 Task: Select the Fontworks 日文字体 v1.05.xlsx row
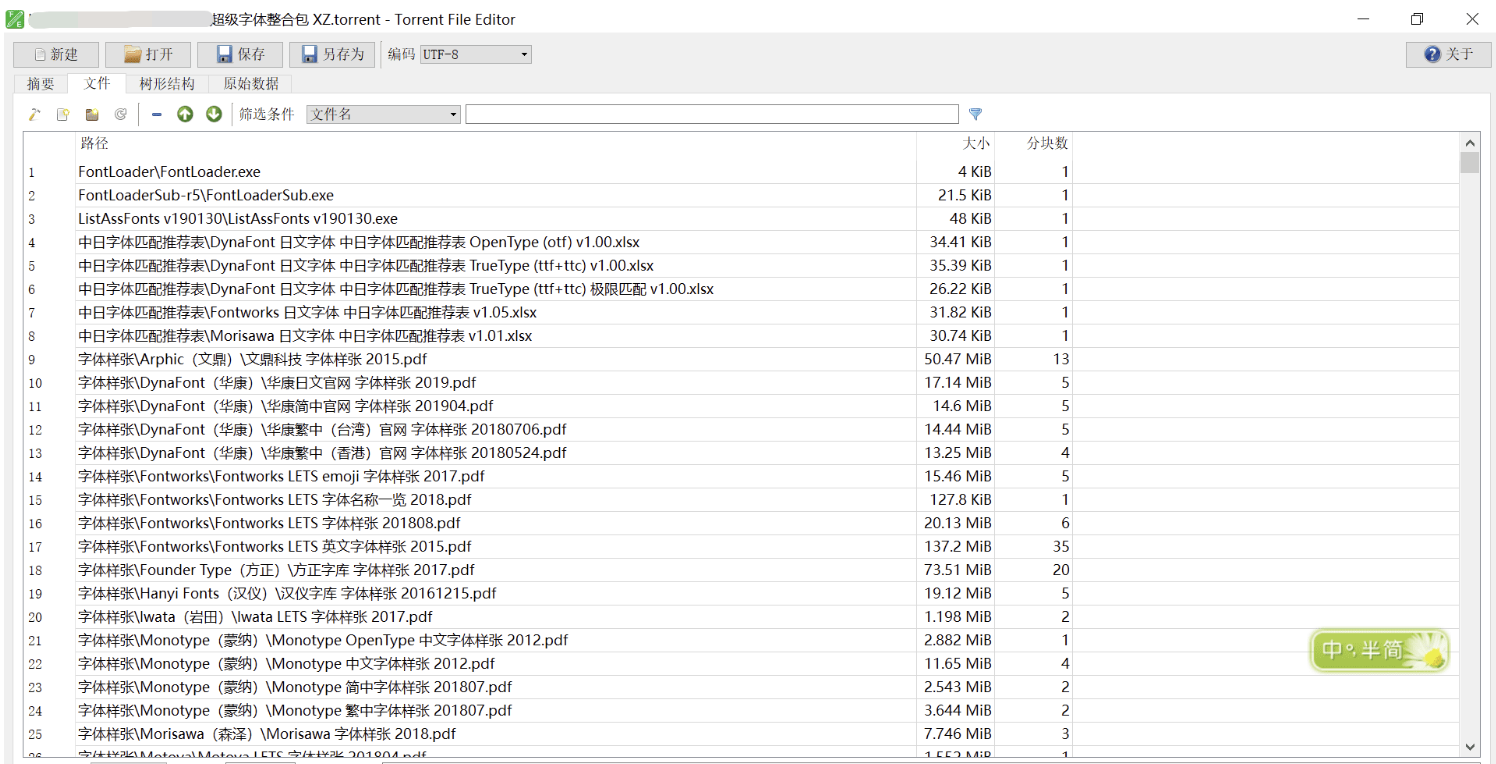pyautogui.click(x=742, y=312)
